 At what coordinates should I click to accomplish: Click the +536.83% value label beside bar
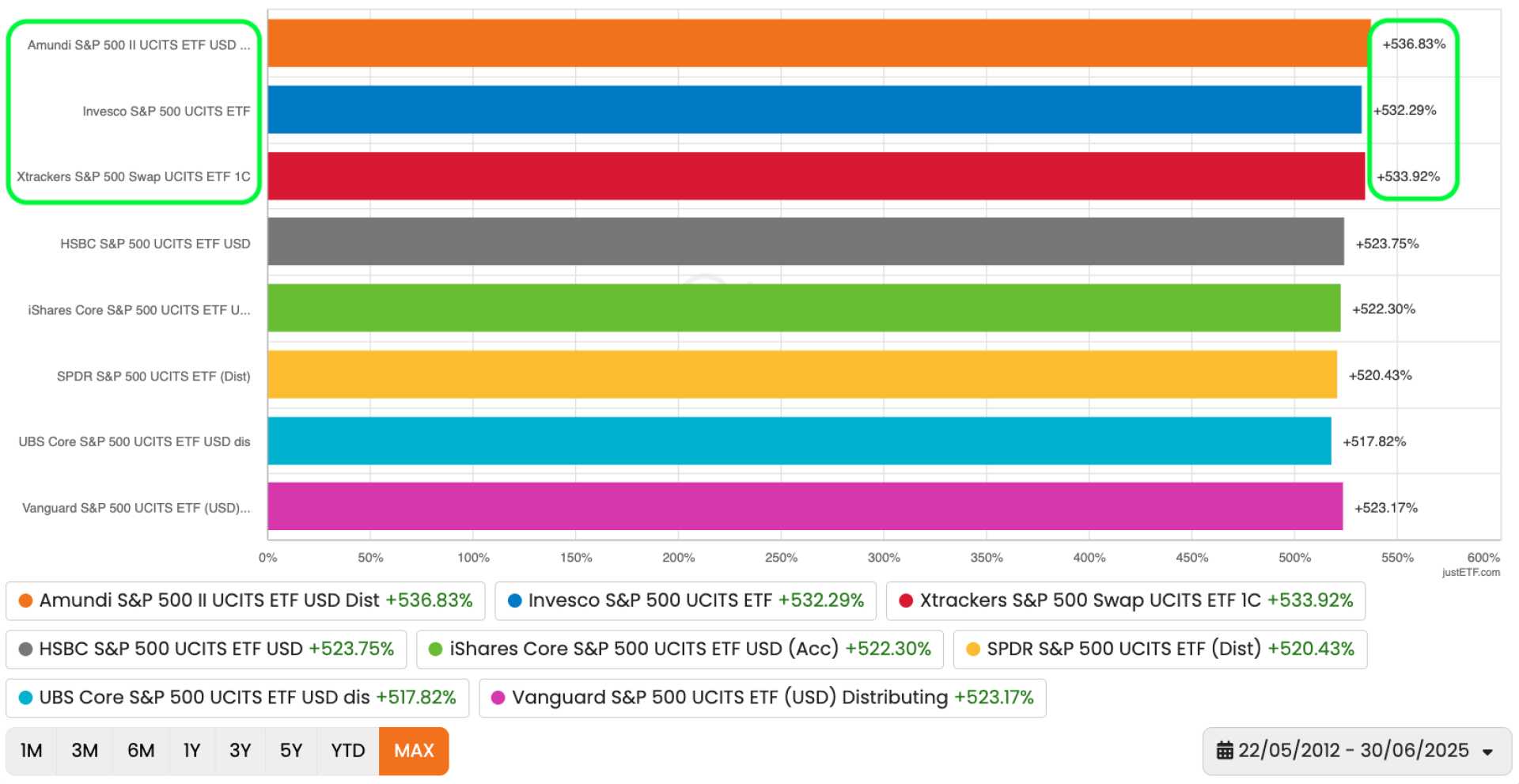coord(1414,44)
